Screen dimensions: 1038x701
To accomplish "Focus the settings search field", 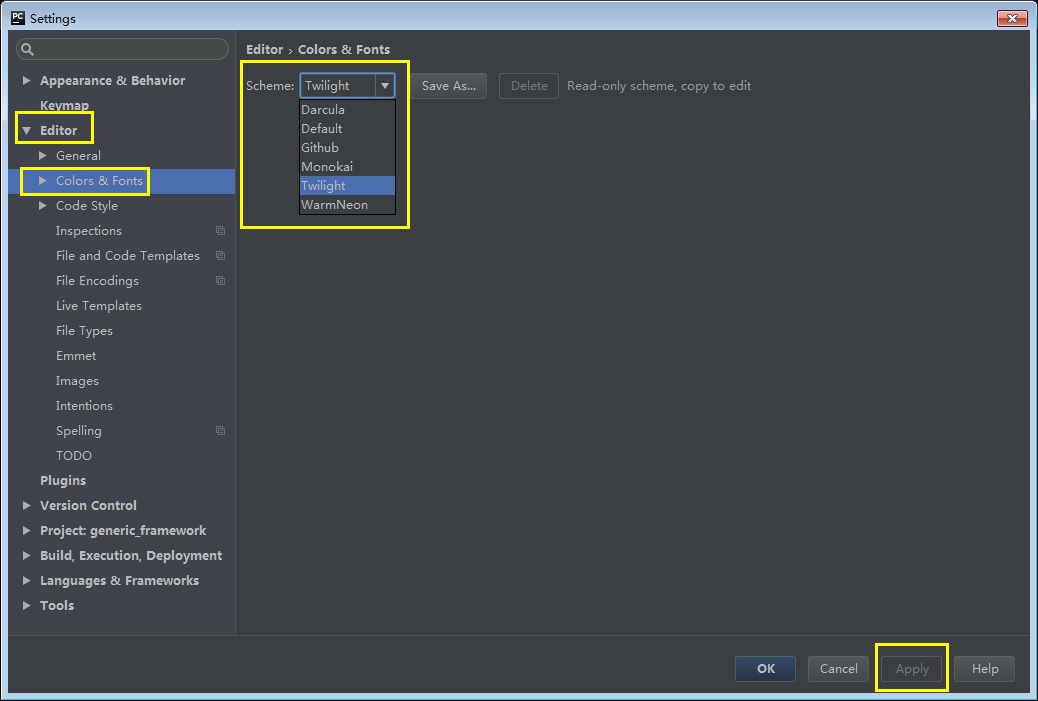I will pos(122,49).
